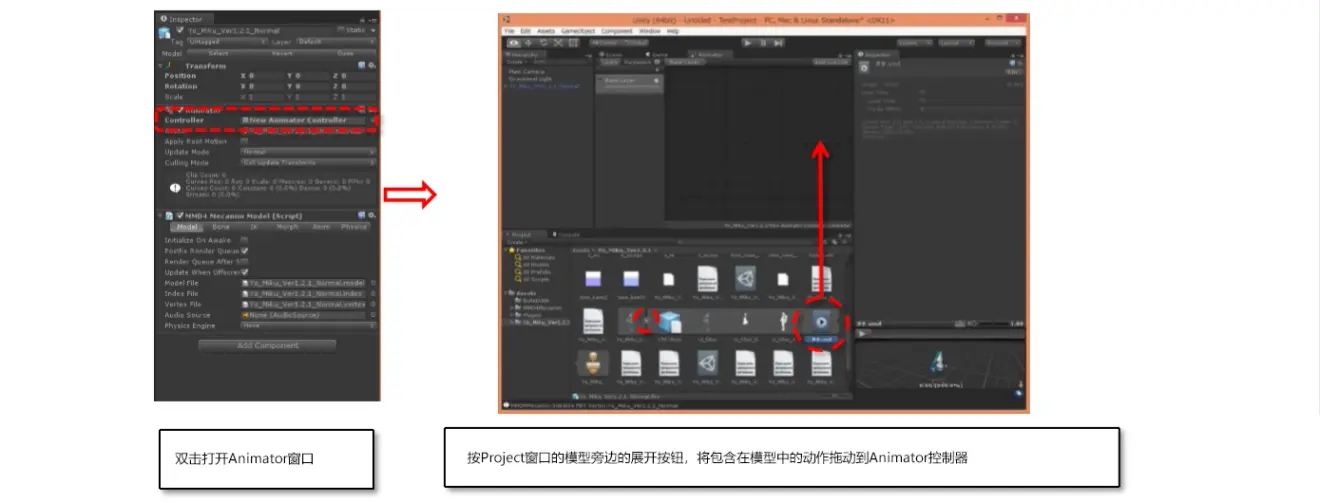Adjust the preview speed slider
This screenshot has height=503, width=1320.
click(x=994, y=323)
